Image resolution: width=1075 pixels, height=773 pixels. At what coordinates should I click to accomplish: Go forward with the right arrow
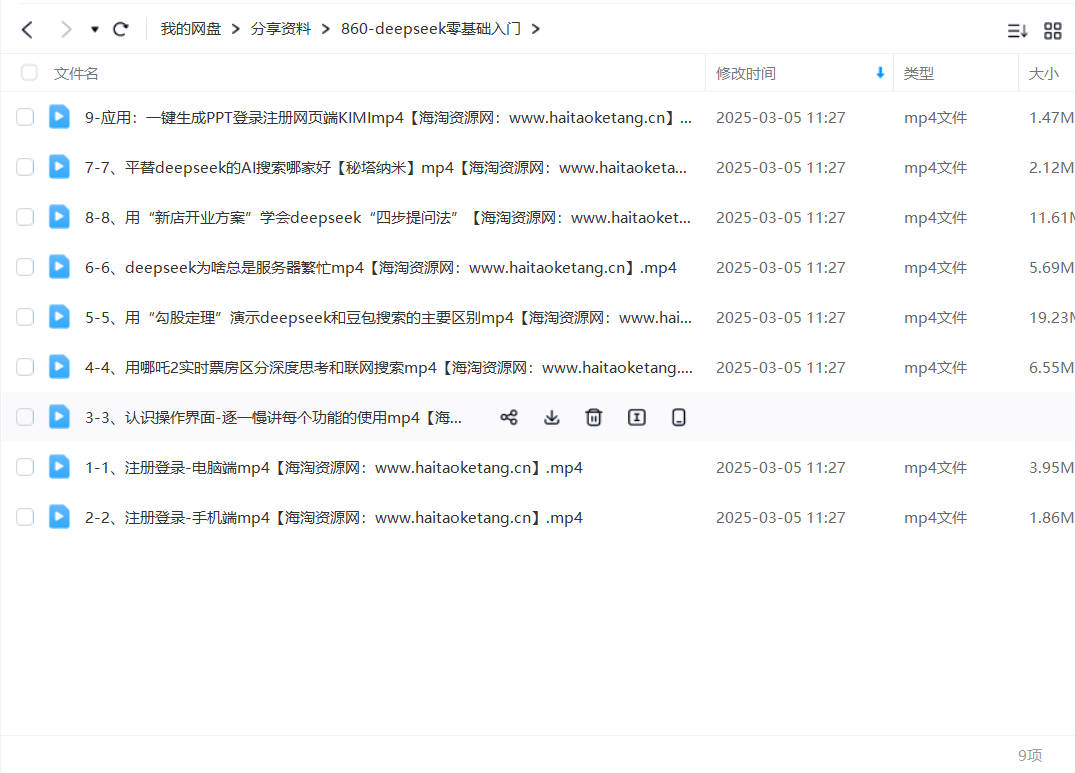click(x=66, y=29)
